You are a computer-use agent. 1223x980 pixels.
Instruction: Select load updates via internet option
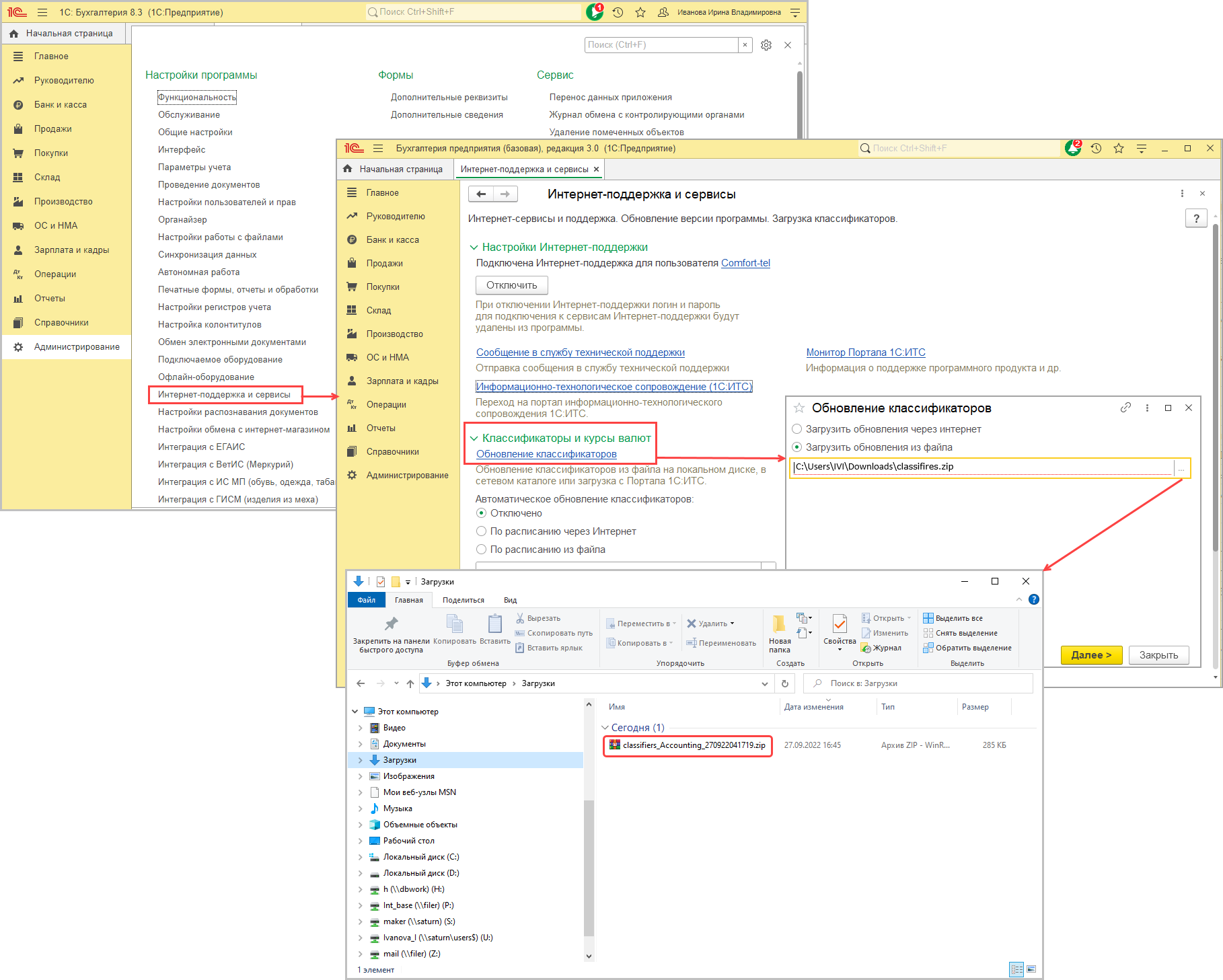[x=797, y=429]
